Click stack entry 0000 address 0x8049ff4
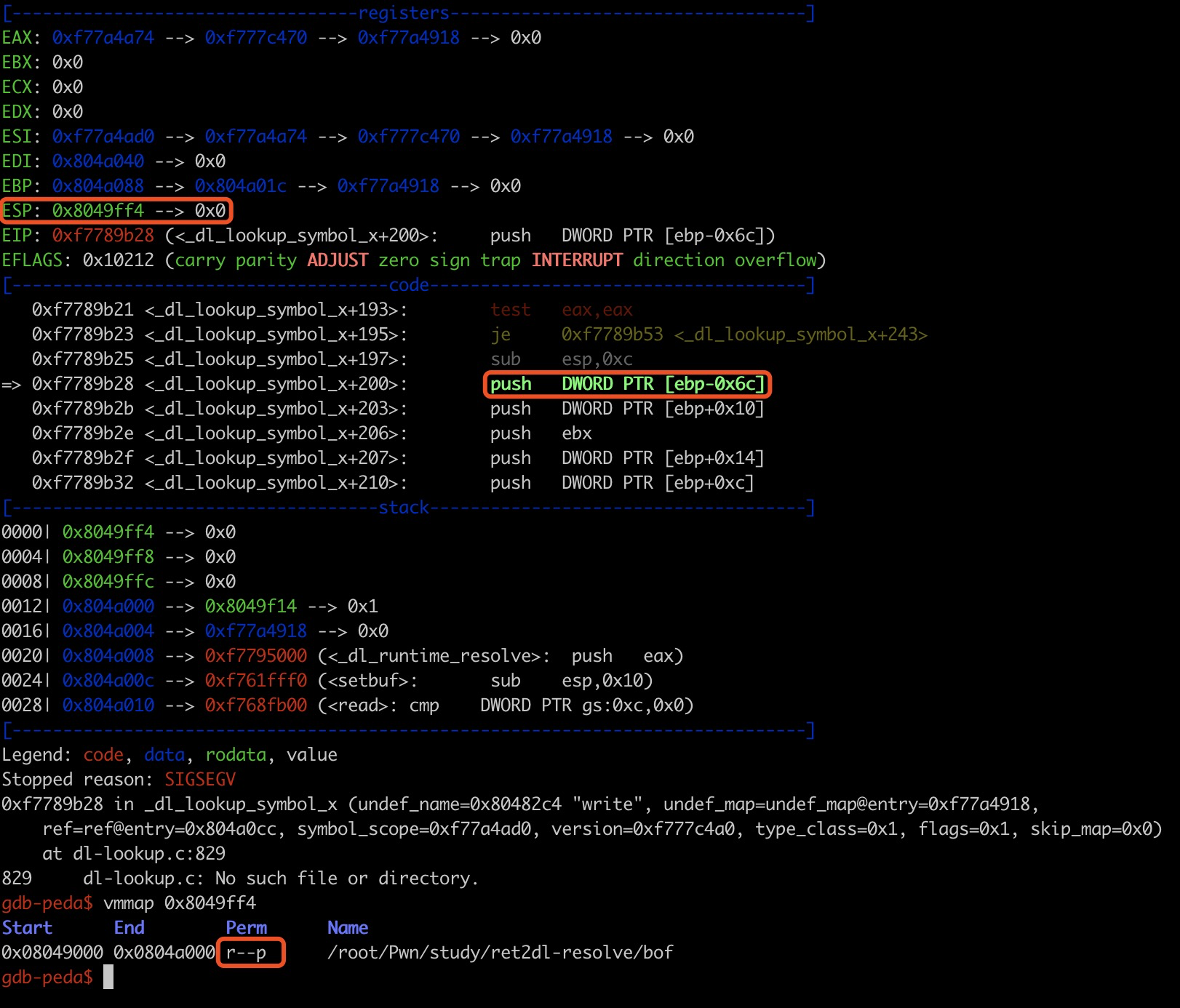 click(108, 532)
